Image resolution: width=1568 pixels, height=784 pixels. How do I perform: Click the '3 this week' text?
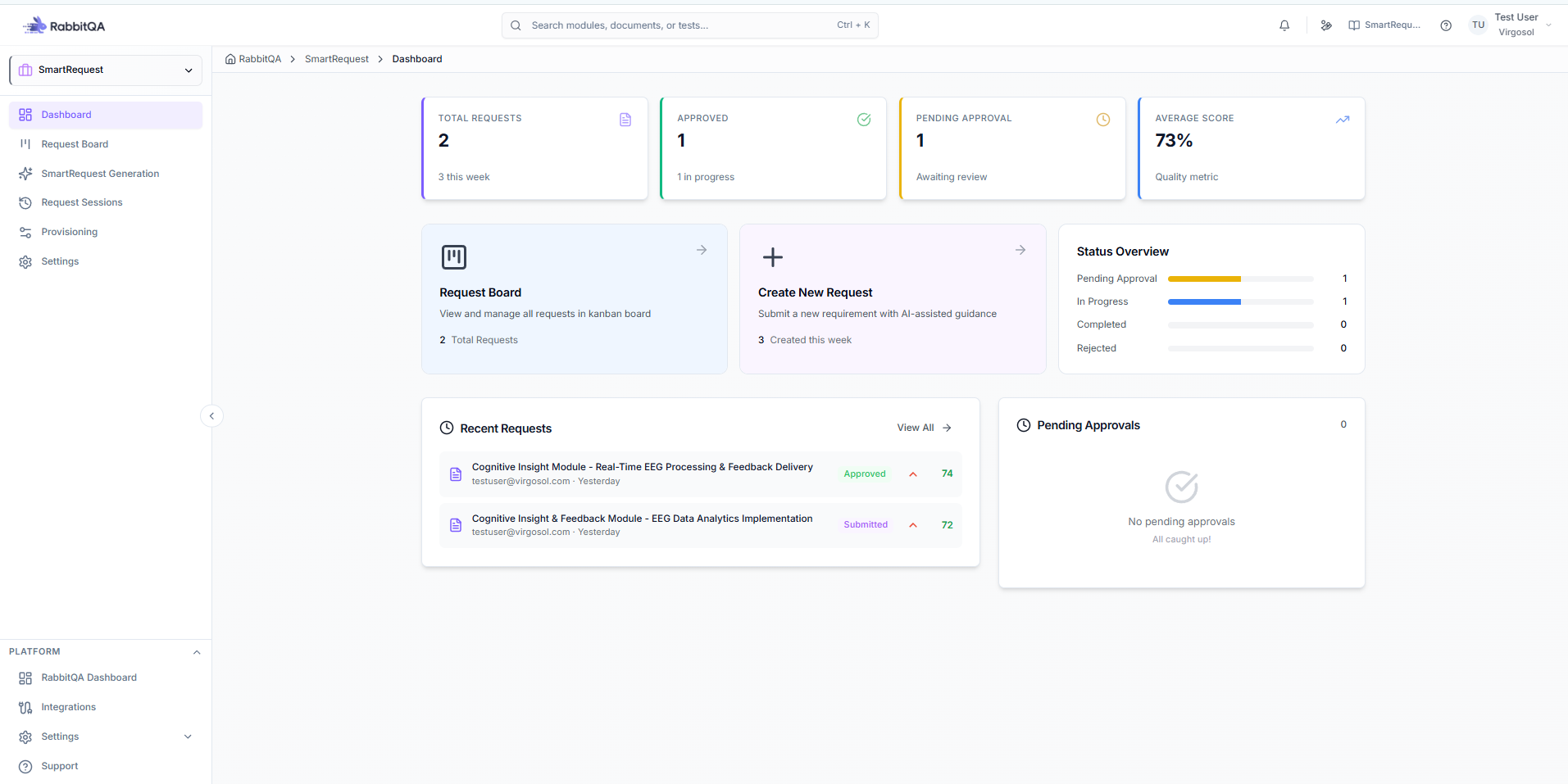(464, 177)
